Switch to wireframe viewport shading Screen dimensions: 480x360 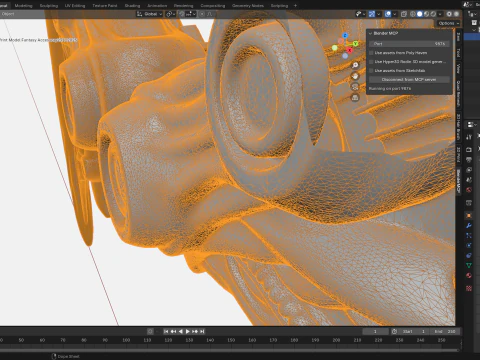tap(413, 14)
